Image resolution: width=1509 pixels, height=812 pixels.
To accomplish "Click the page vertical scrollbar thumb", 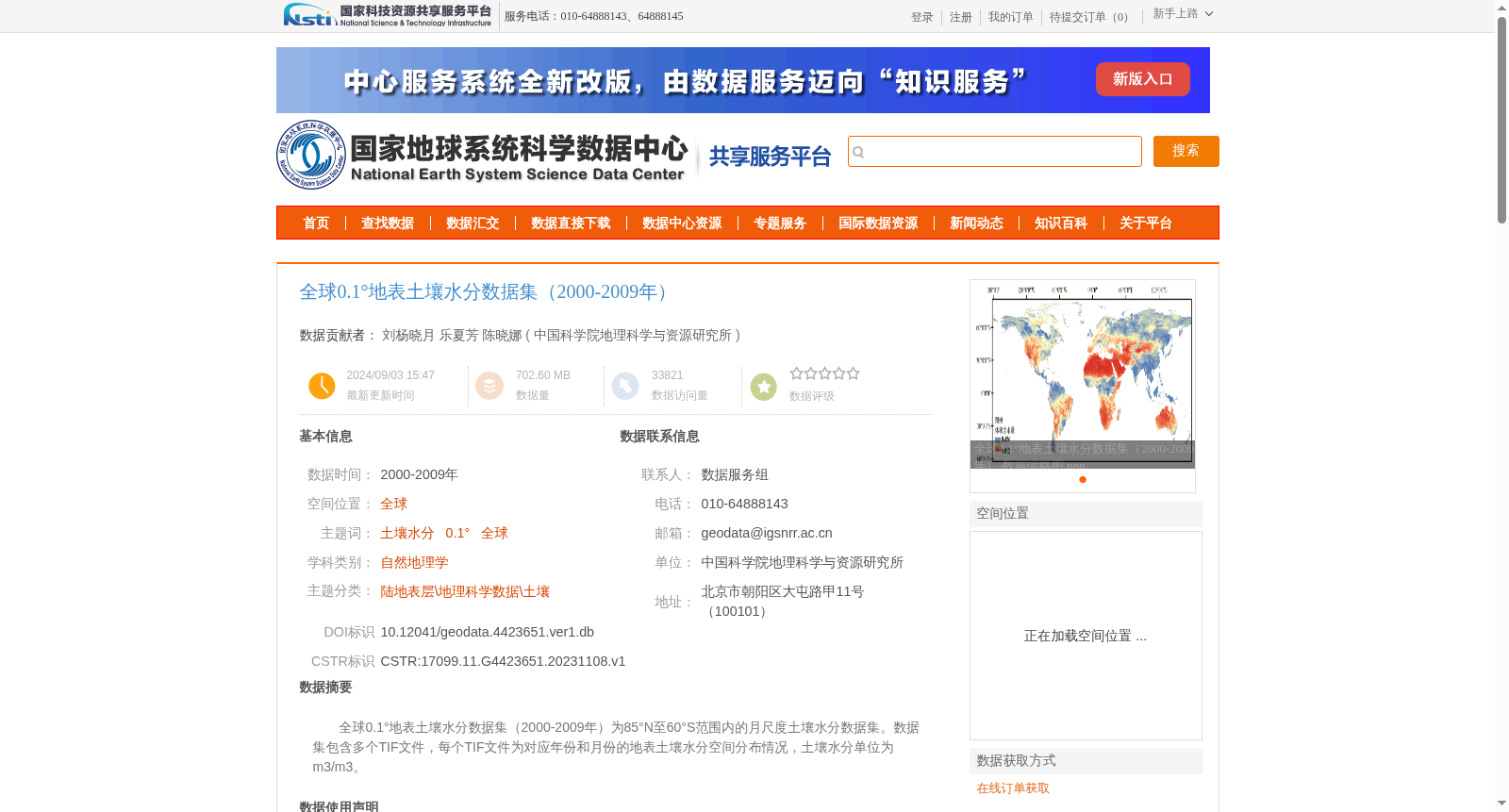I will [1501, 120].
